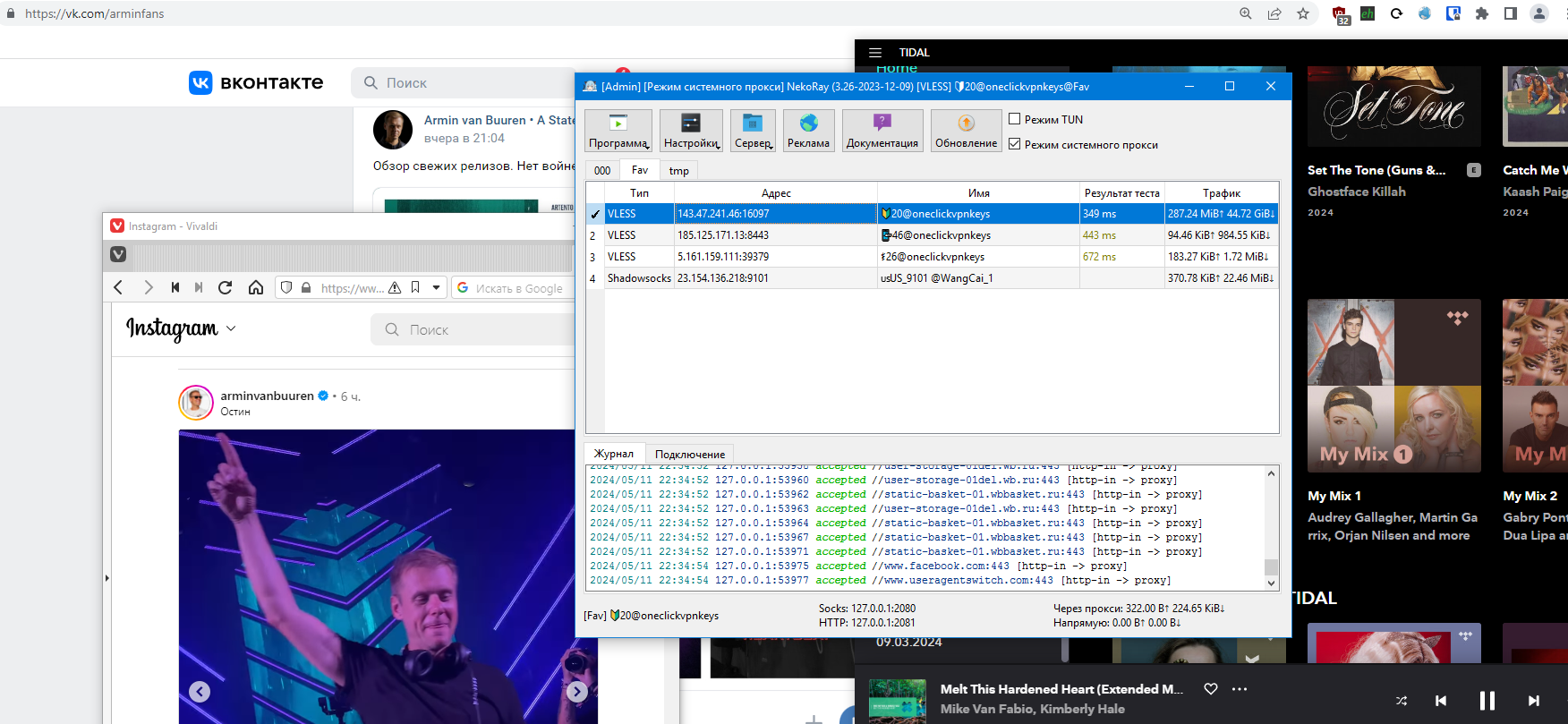Open Set The Tone album cover

coord(1394,106)
